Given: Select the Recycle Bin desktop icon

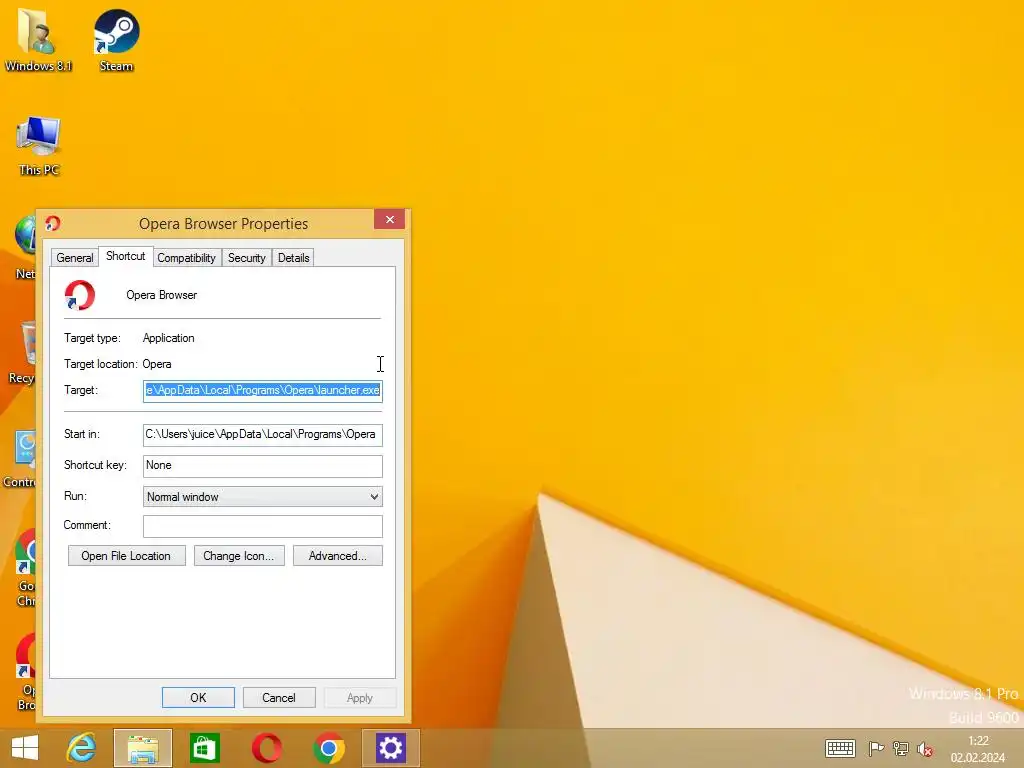Looking at the screenshot, I should [x=22, y=353].
